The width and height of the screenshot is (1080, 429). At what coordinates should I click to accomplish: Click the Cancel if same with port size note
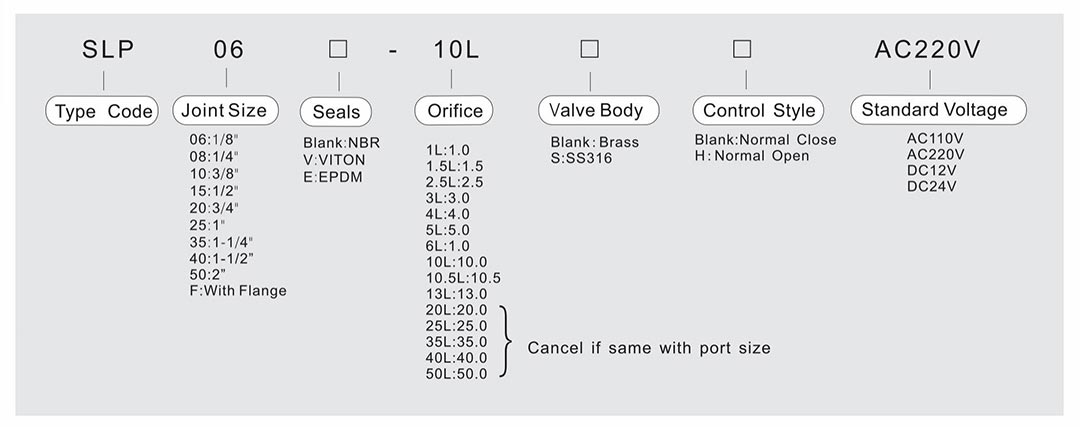point(649,348)
